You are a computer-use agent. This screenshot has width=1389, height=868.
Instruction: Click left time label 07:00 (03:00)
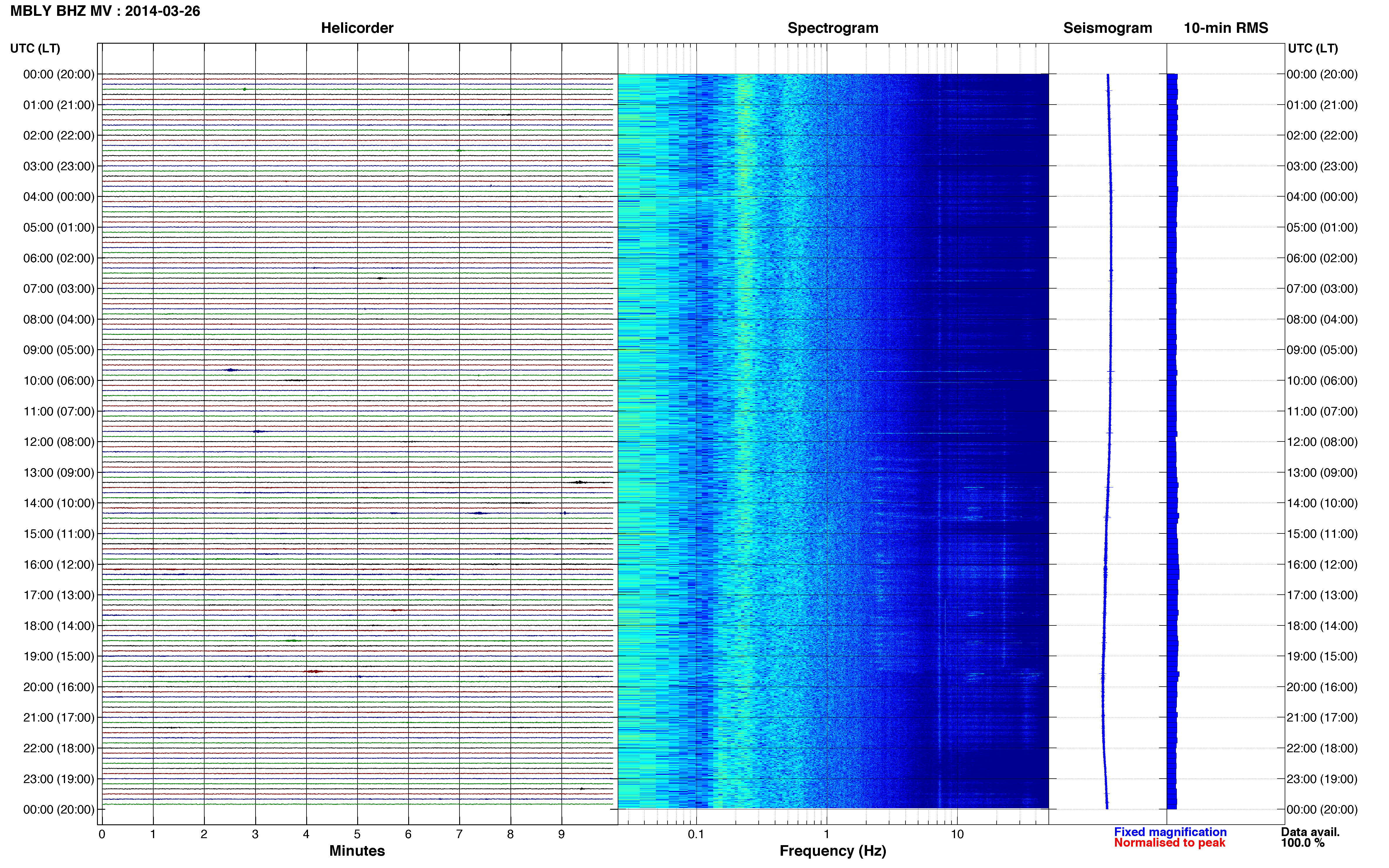point(59,289)
